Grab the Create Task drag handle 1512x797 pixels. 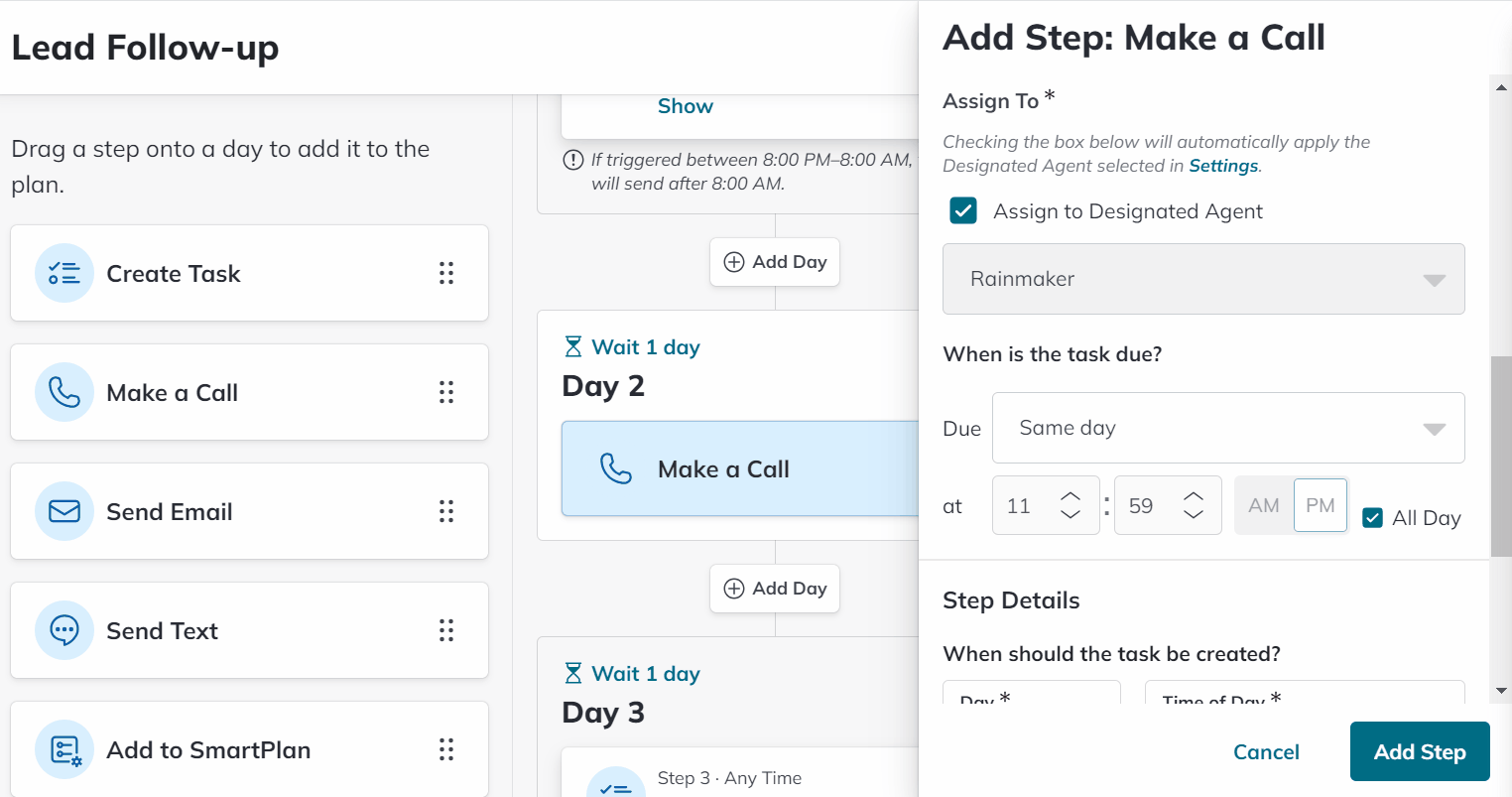pos(446,273)
